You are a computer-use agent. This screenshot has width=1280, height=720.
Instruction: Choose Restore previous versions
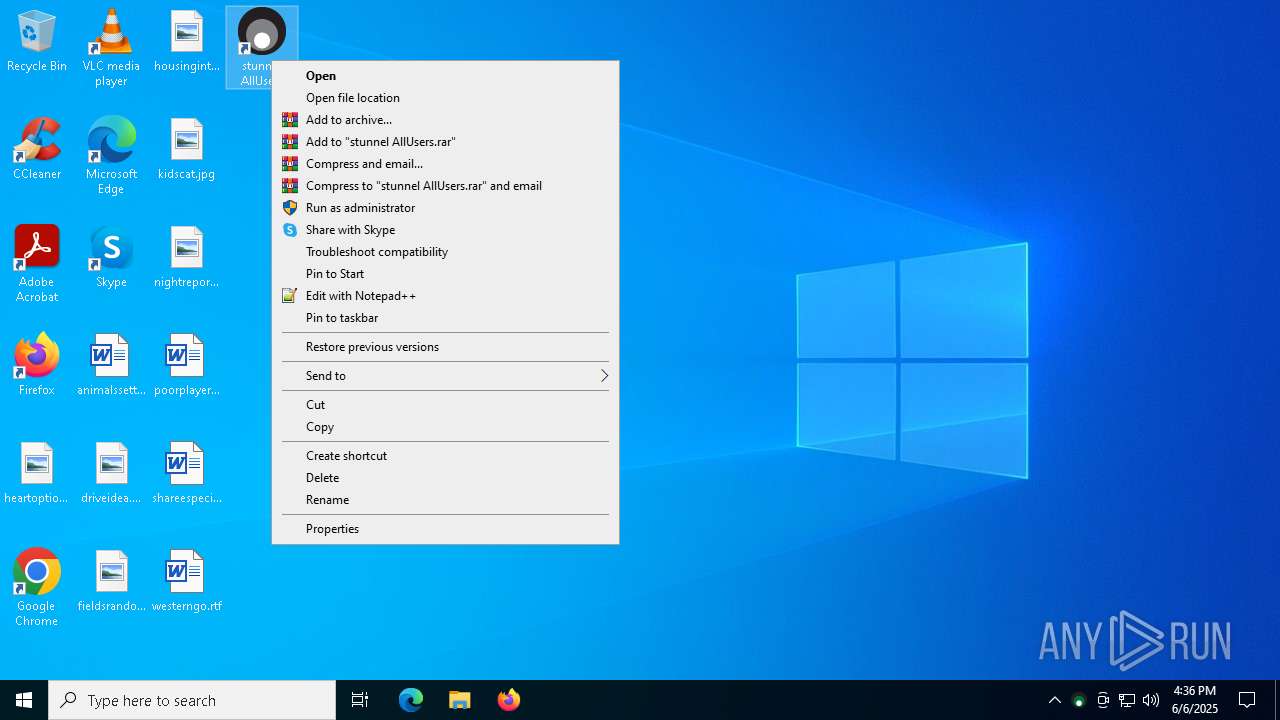445,347
